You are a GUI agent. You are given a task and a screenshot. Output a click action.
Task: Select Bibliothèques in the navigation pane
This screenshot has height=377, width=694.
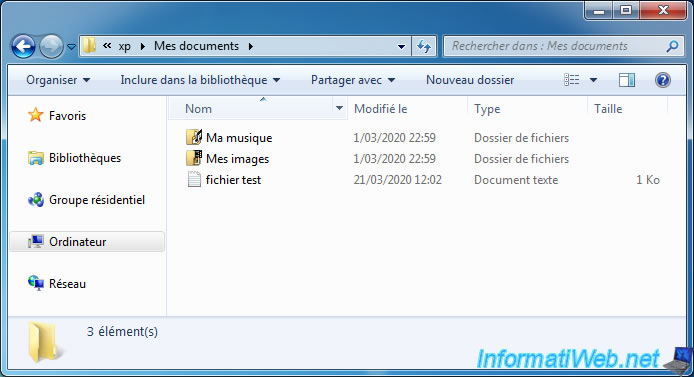coord(85,158)
